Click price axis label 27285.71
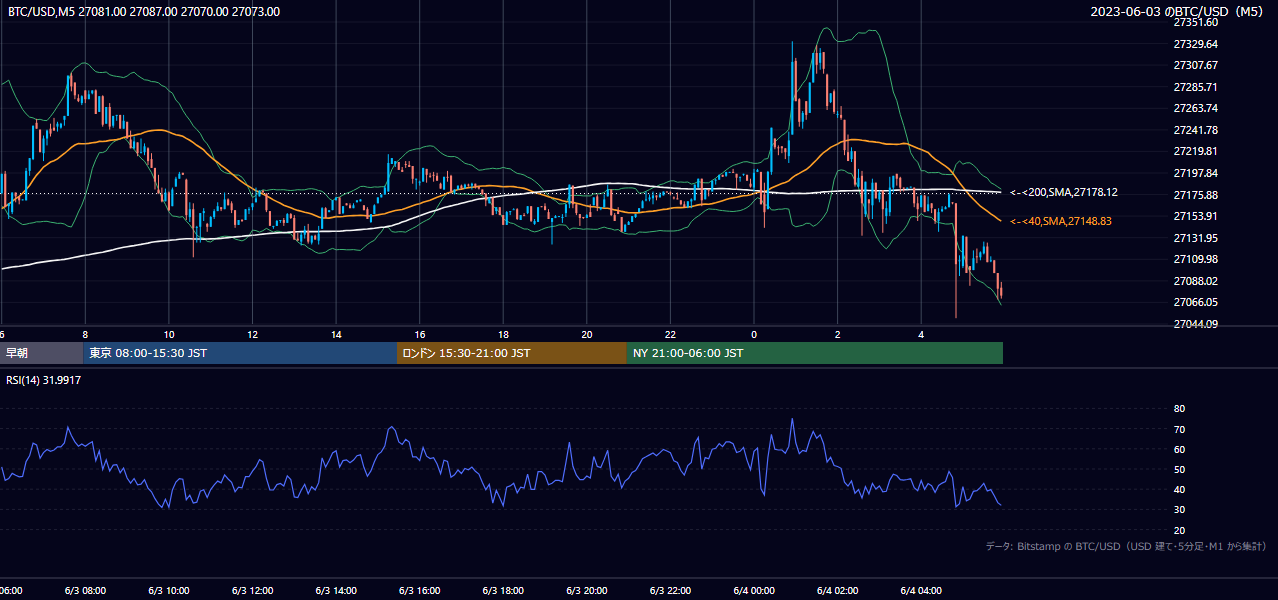1278x600 pixels. [1195, 87]
